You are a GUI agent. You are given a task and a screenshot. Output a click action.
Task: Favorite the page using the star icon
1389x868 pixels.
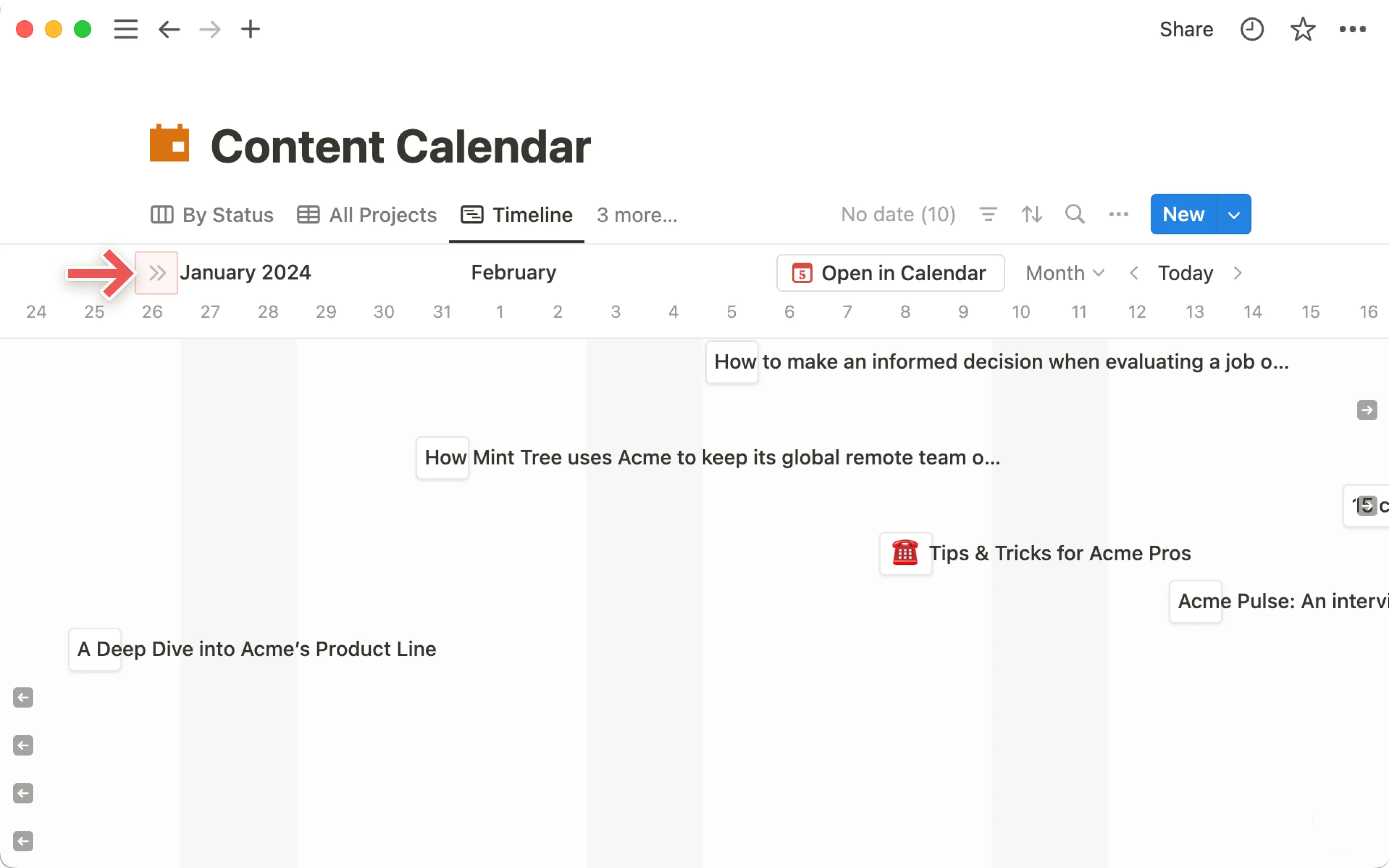click(1303, 29)
